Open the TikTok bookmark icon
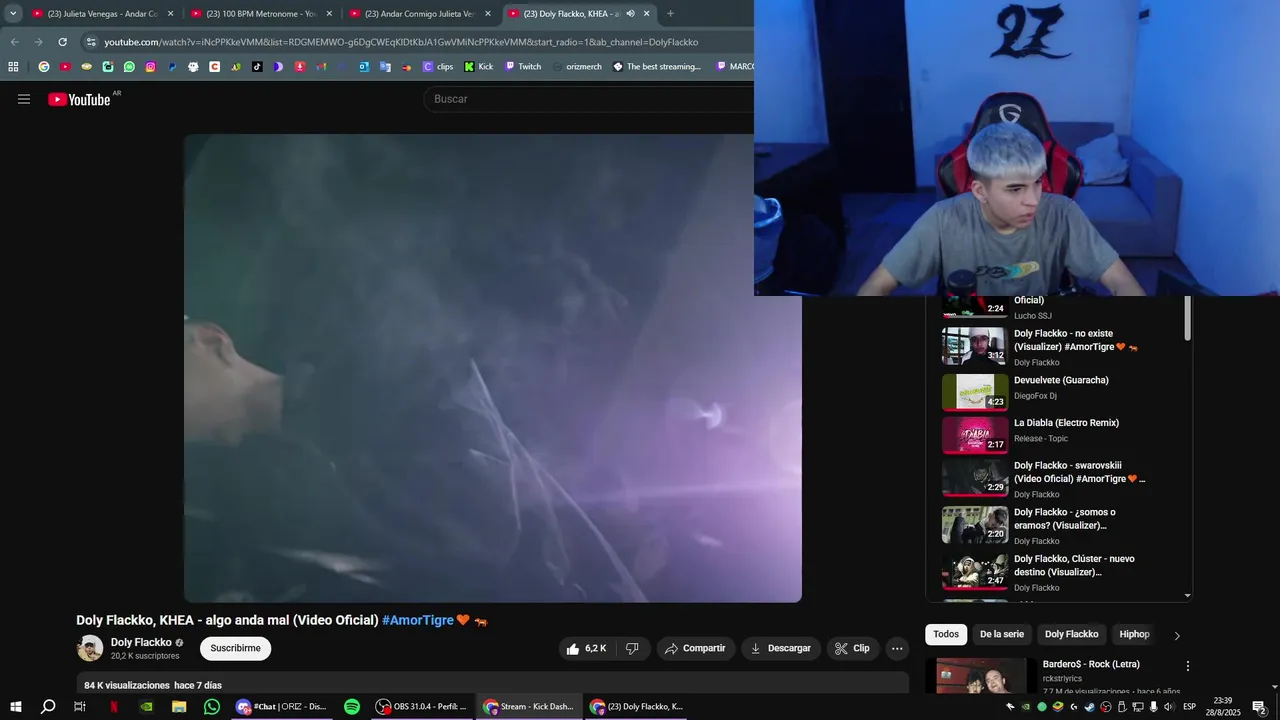 click(x=257, y=67)
